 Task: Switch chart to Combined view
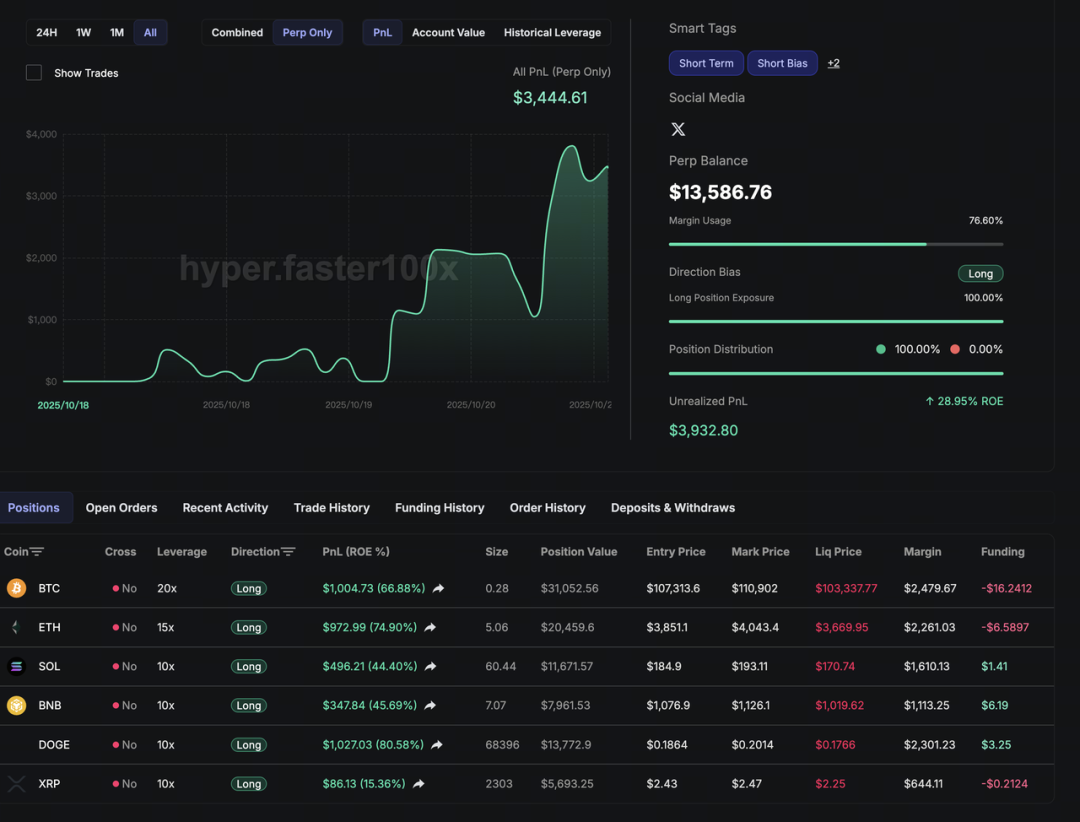pos(237,33)
